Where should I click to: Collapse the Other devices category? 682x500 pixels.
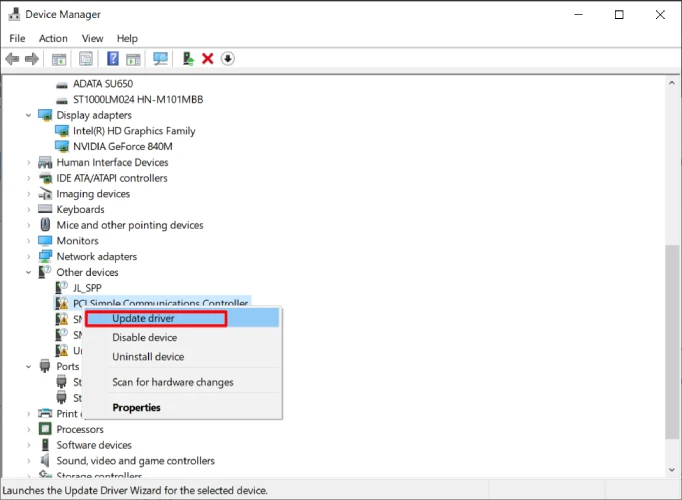[x=28, y=272]
